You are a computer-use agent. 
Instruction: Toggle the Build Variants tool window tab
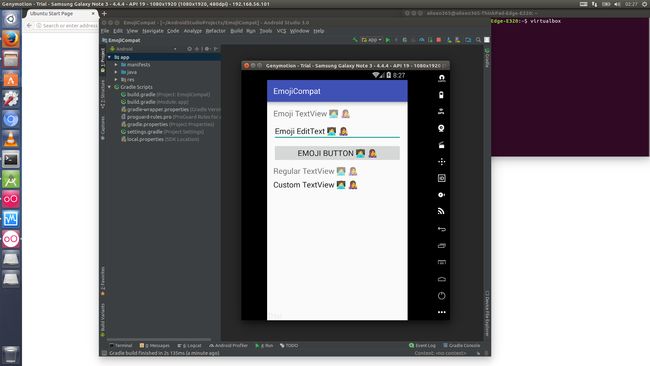click(x=103, y=320)
